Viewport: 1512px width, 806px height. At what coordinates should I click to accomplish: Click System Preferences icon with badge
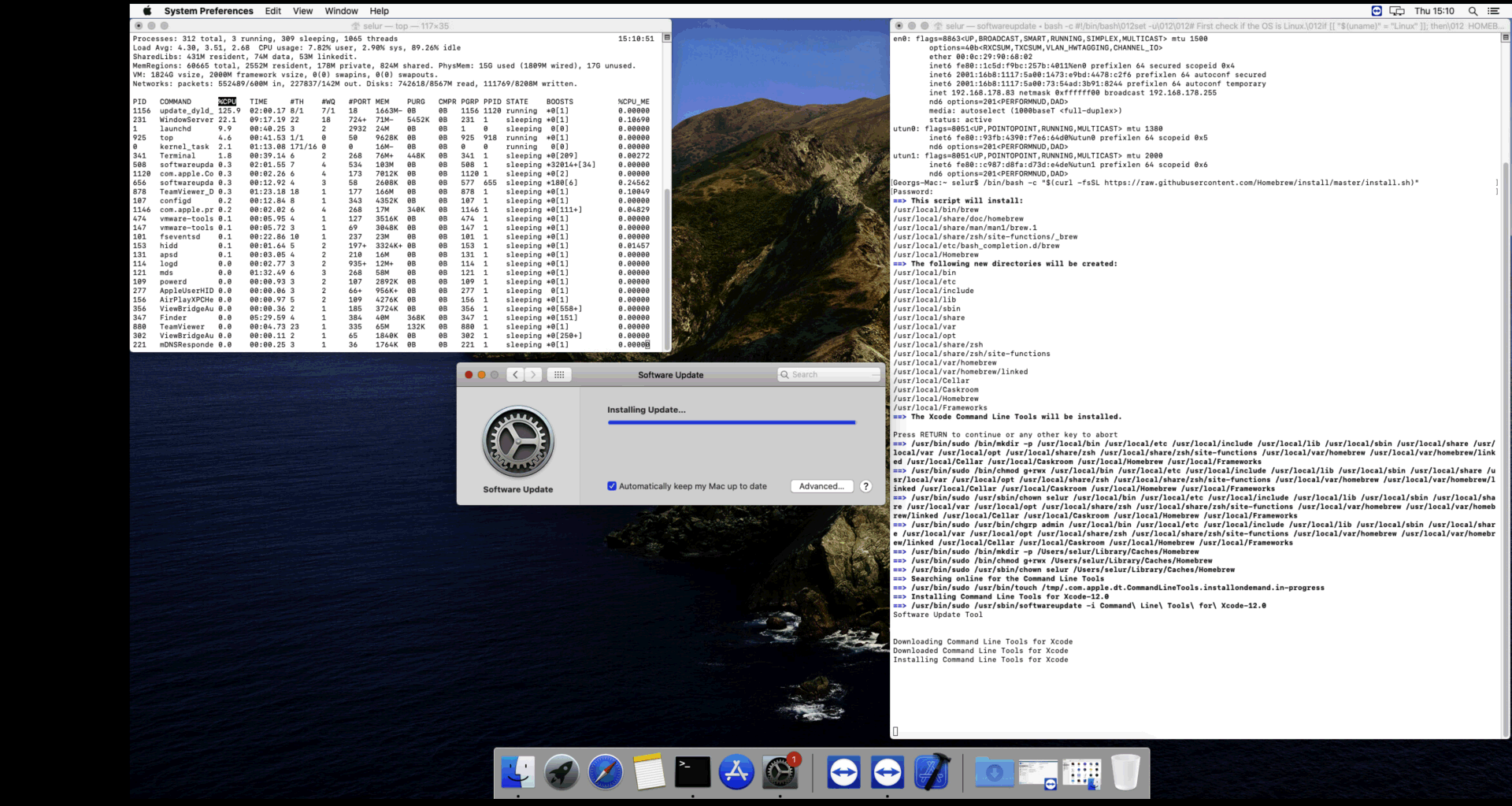[x=780, y=772]
